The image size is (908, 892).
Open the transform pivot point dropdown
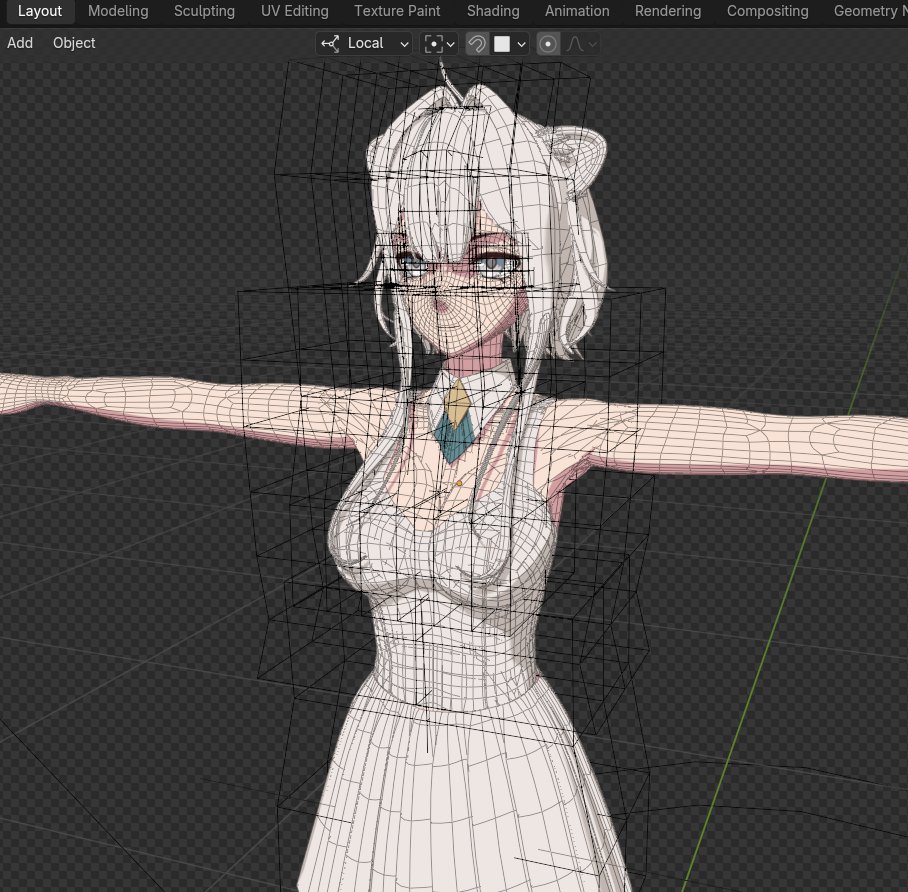coord(440,43)
